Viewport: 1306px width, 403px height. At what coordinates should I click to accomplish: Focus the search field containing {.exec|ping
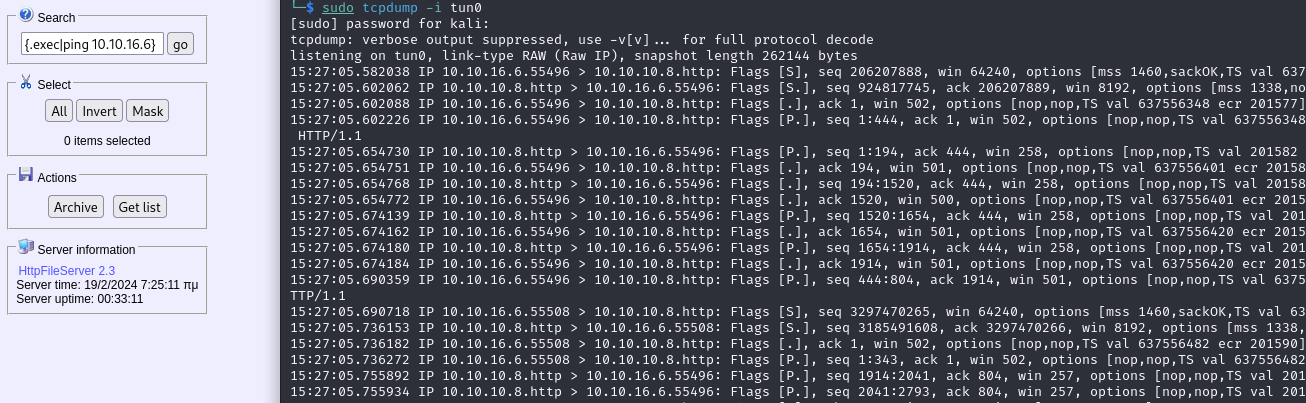pos(92,44)
